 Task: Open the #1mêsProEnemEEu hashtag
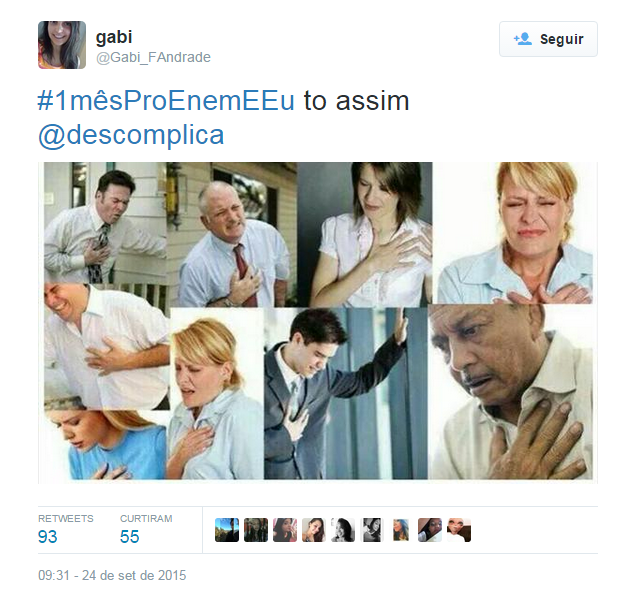click(x=166, y=101)
